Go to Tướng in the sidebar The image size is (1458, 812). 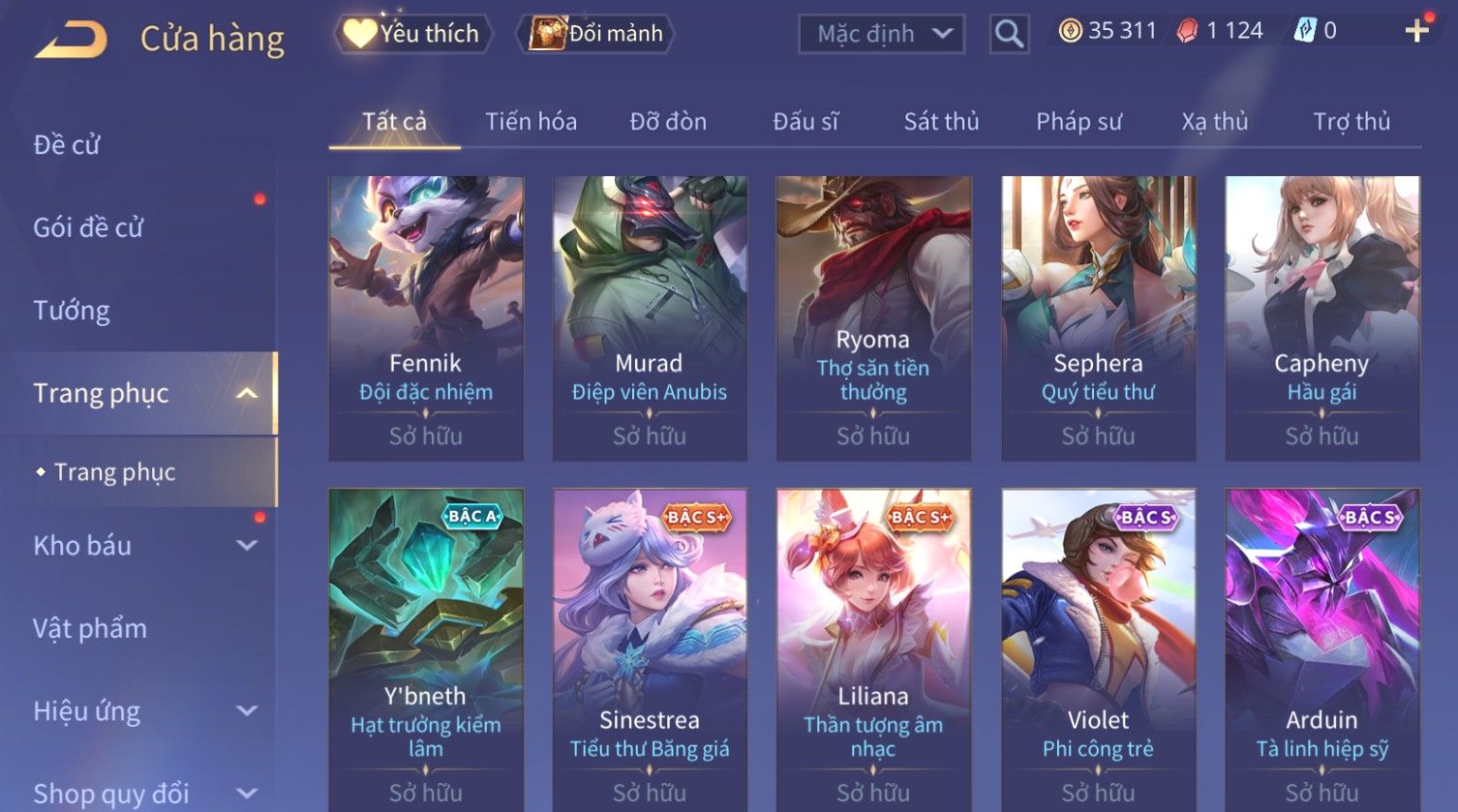point(72,311)
